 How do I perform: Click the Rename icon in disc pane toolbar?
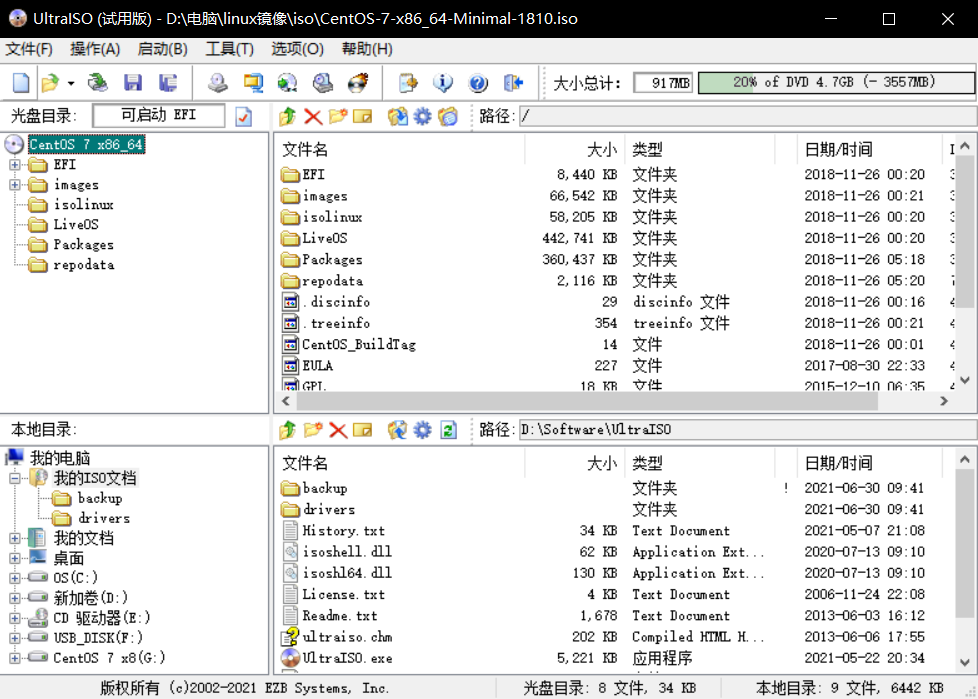coord(362,116)
